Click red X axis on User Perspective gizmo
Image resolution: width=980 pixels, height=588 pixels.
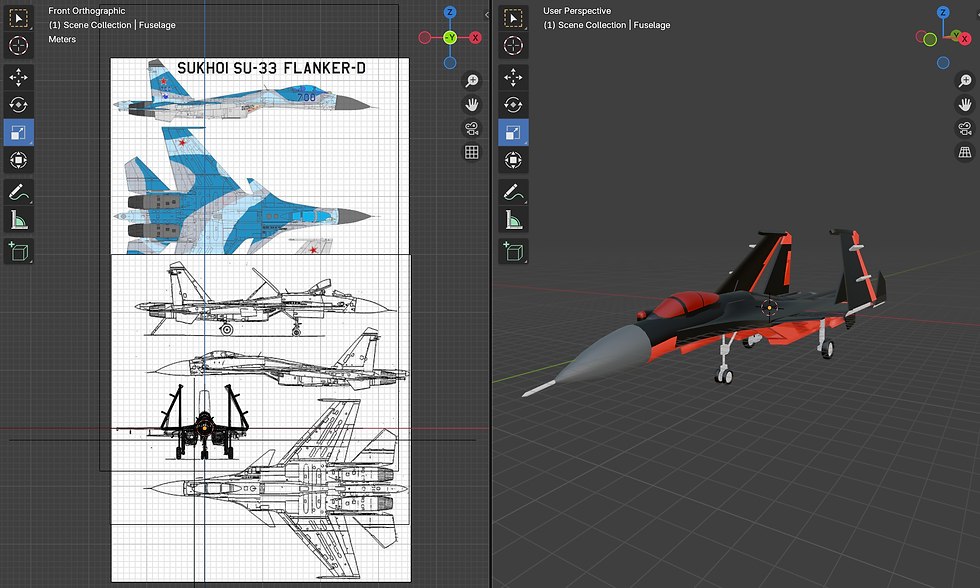964,39
